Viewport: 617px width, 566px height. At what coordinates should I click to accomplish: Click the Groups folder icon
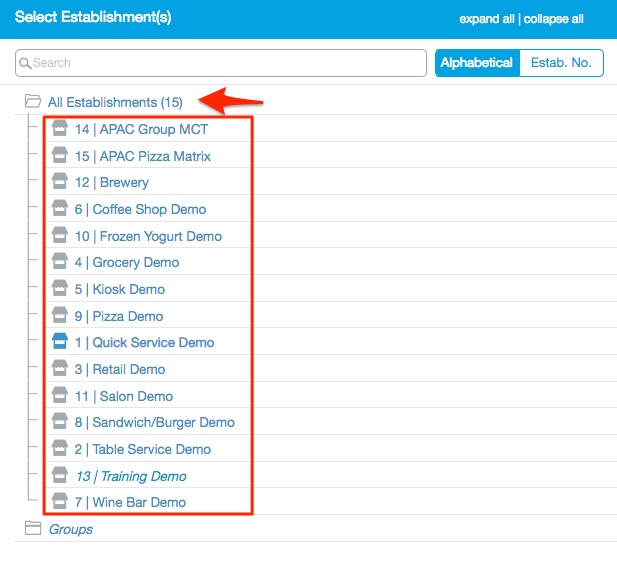coord(33,529)
